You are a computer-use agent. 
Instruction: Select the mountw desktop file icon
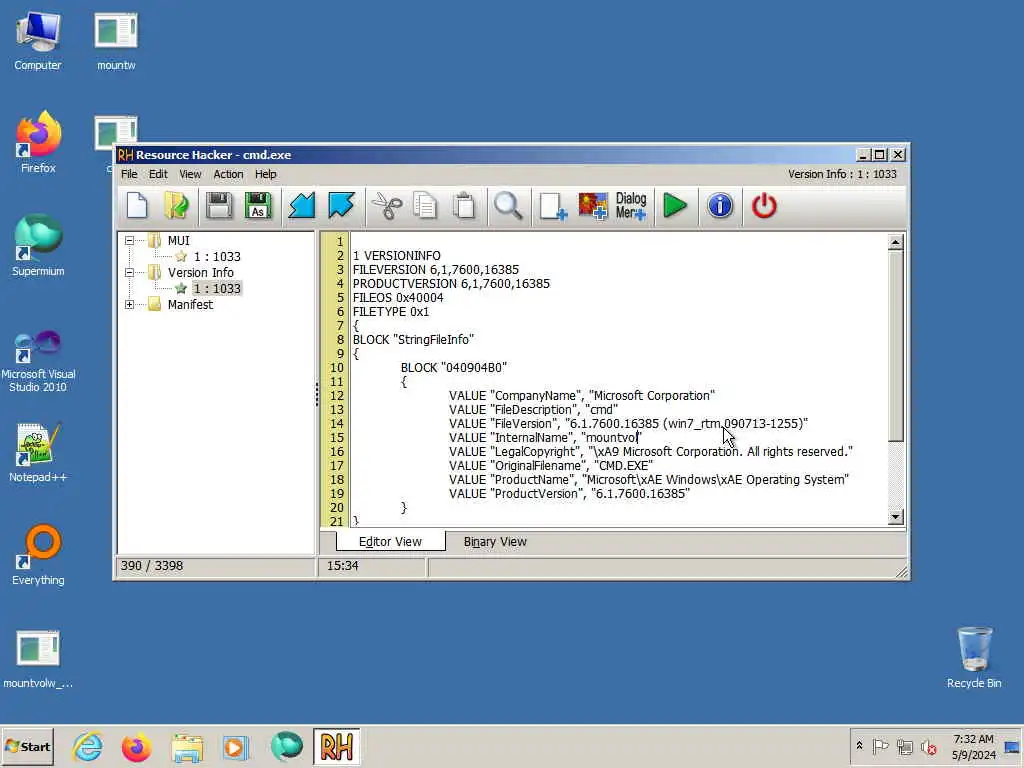tap(116, 41)
